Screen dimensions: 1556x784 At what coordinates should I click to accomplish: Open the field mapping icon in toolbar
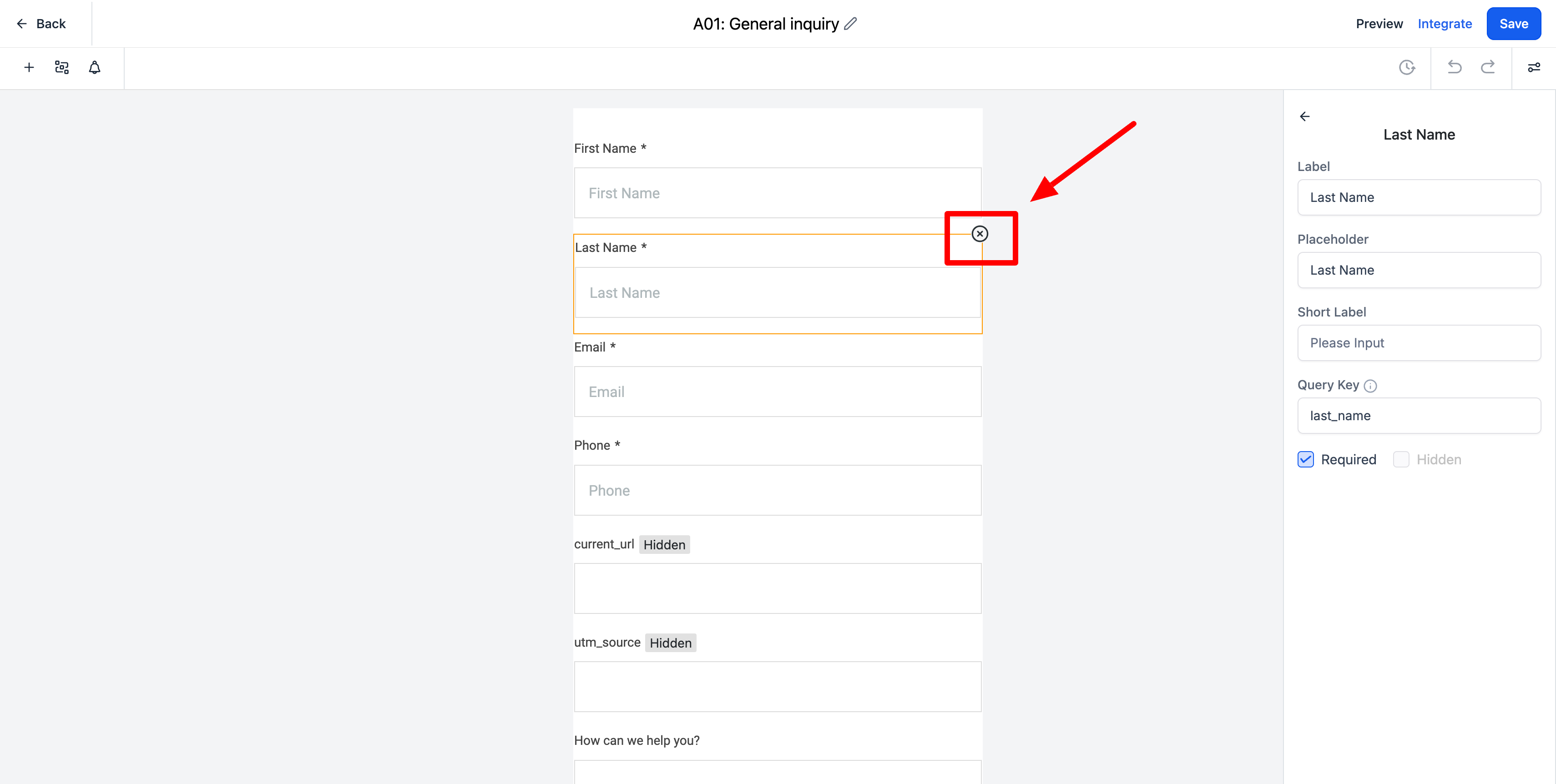click(61, 68)
